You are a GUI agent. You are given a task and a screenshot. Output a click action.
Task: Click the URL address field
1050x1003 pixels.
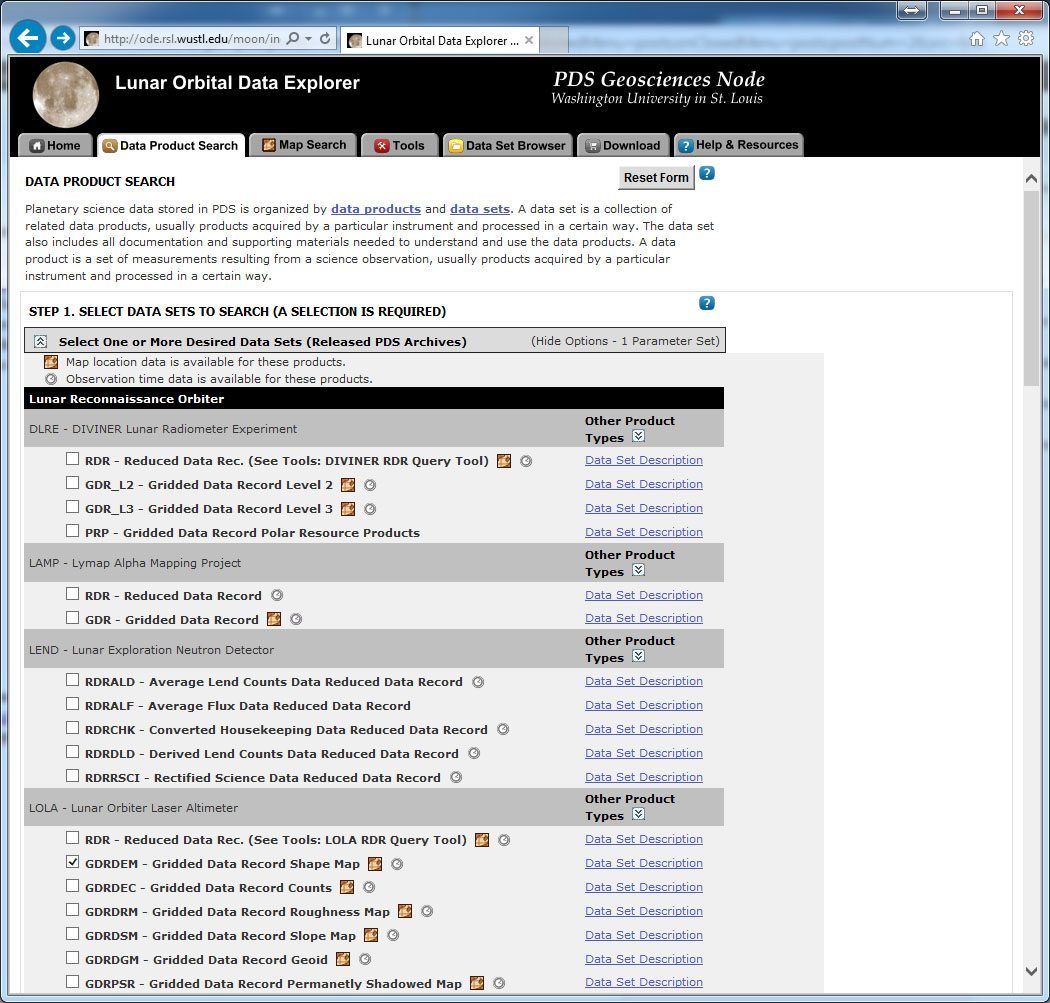(x=192, y=39)
